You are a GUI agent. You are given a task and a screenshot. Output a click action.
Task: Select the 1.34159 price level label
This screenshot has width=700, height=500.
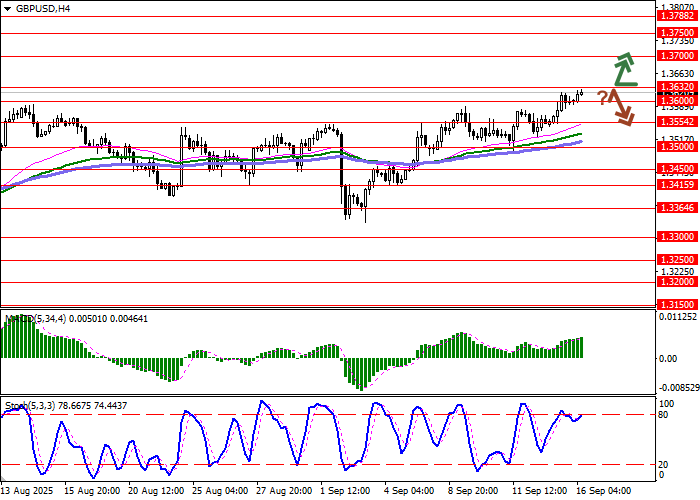coord(677,184)
